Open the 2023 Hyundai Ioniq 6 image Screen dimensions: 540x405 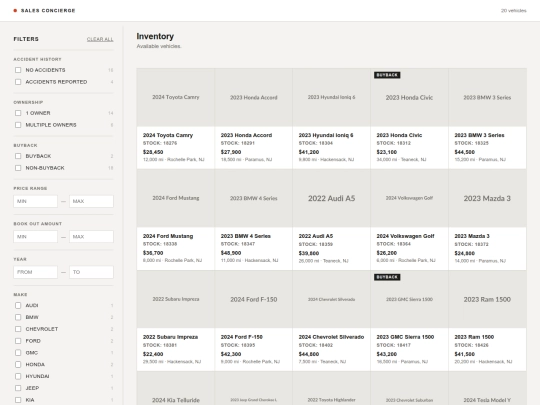(x=332, y=97)
